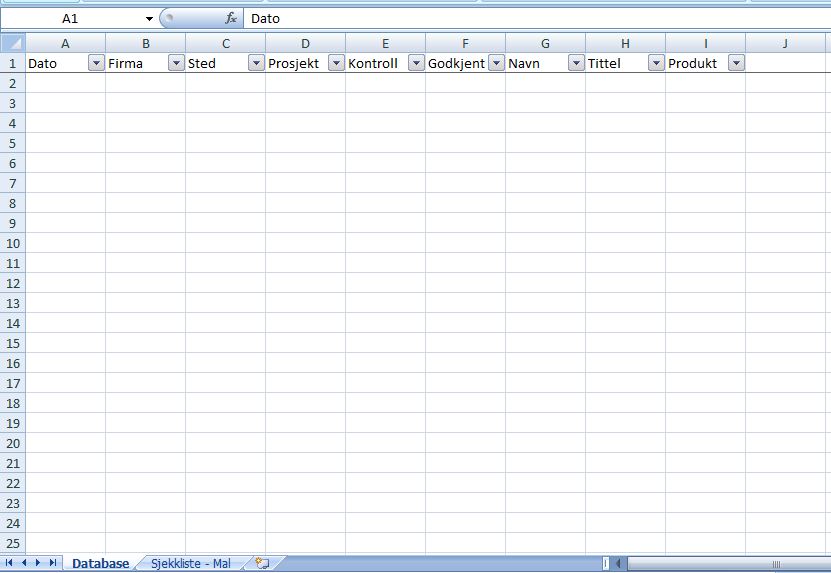The width and height of the screenshot is (831, 573).
Task: Open the Dato column filter dropdown
Action: point(96,63)
